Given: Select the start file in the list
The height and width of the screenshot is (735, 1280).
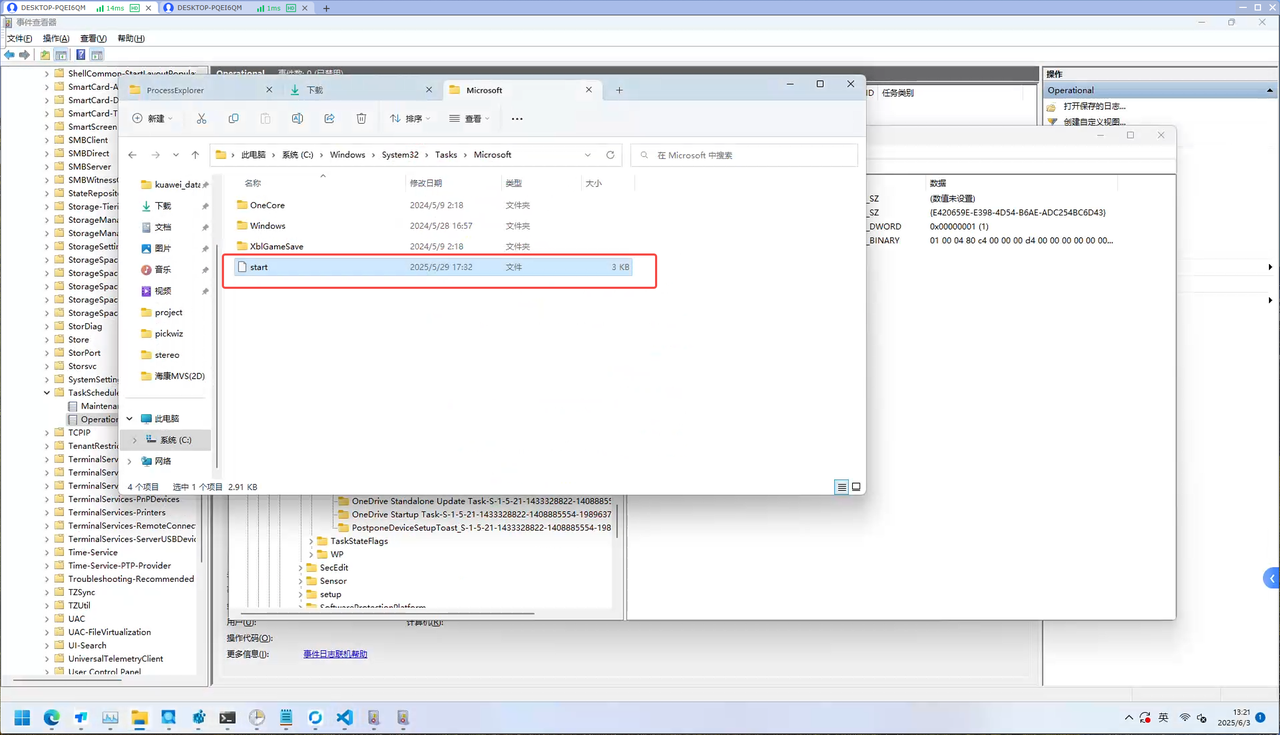Looking at the screenshot, I should pyautogui.click(x=259, y=267).
